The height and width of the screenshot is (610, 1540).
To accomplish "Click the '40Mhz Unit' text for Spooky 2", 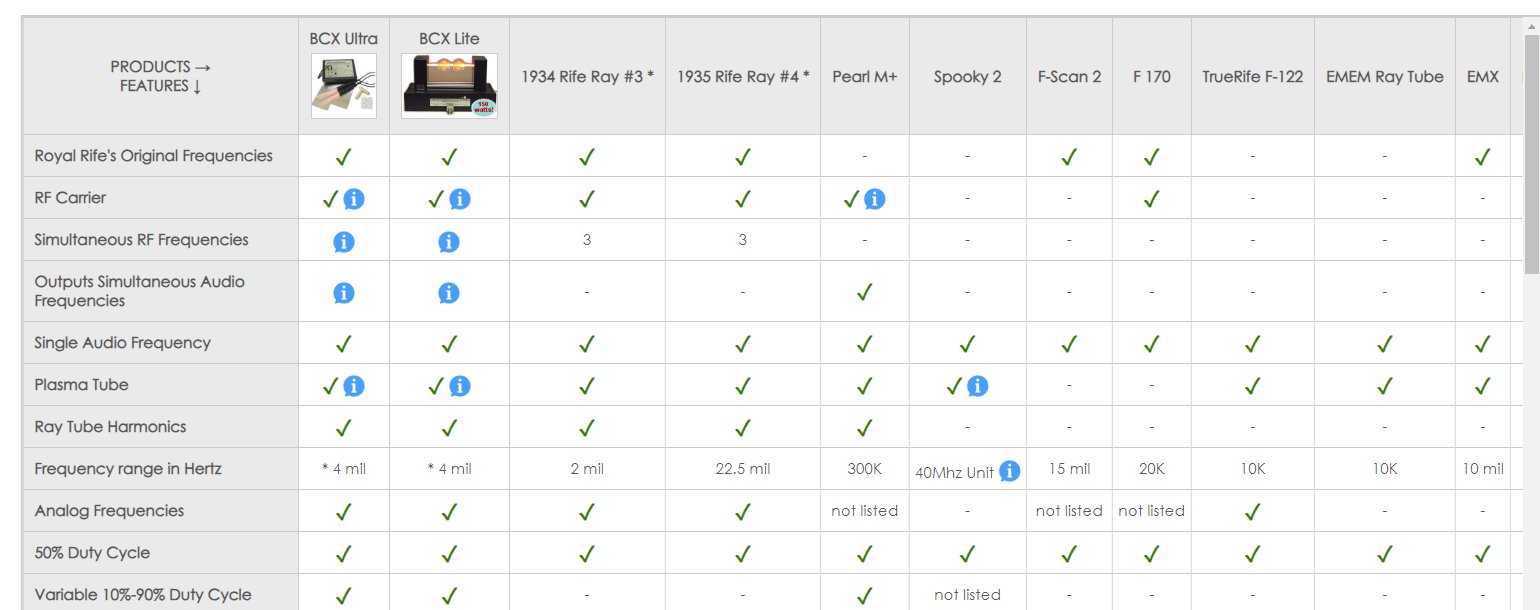I will coord(955,474).
